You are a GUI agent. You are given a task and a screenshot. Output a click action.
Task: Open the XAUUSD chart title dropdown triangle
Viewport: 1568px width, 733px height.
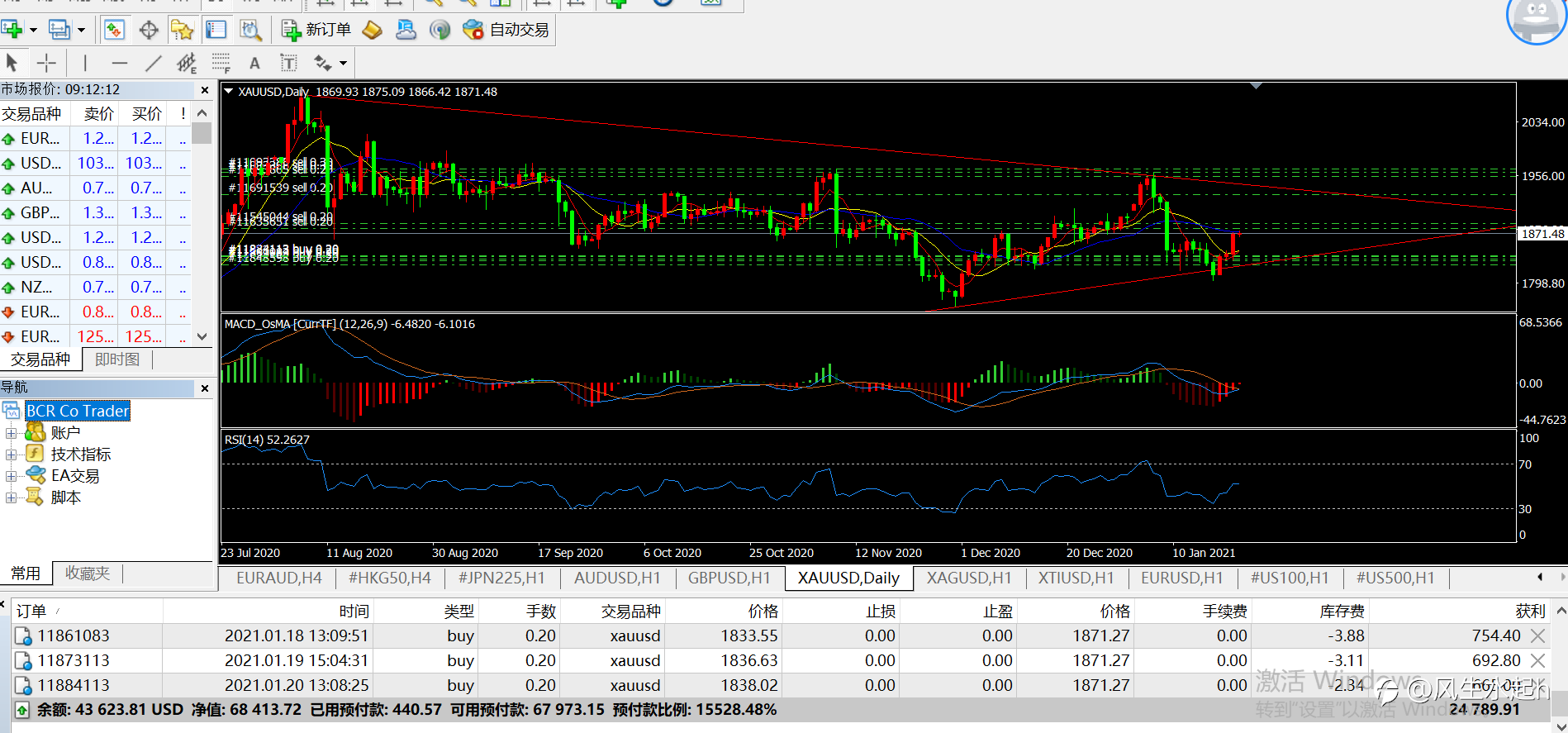(229, 92)
